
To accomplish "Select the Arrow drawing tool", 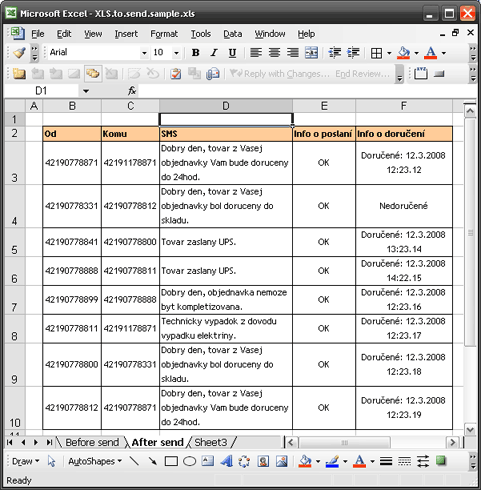I will coord(153,461).
